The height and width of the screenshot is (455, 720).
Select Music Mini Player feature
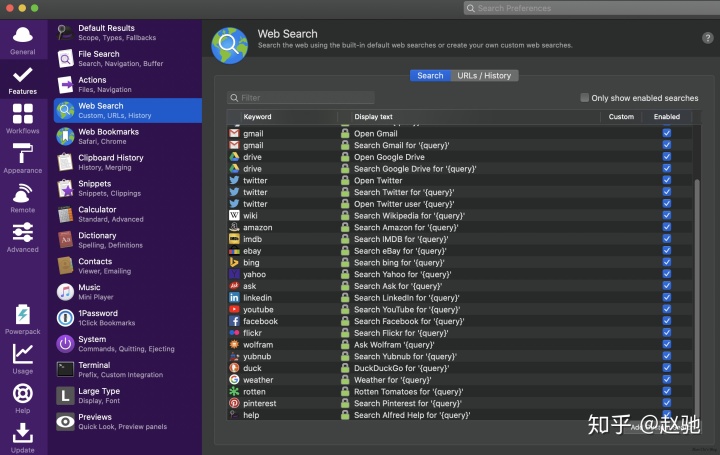[x=128, y=292]
